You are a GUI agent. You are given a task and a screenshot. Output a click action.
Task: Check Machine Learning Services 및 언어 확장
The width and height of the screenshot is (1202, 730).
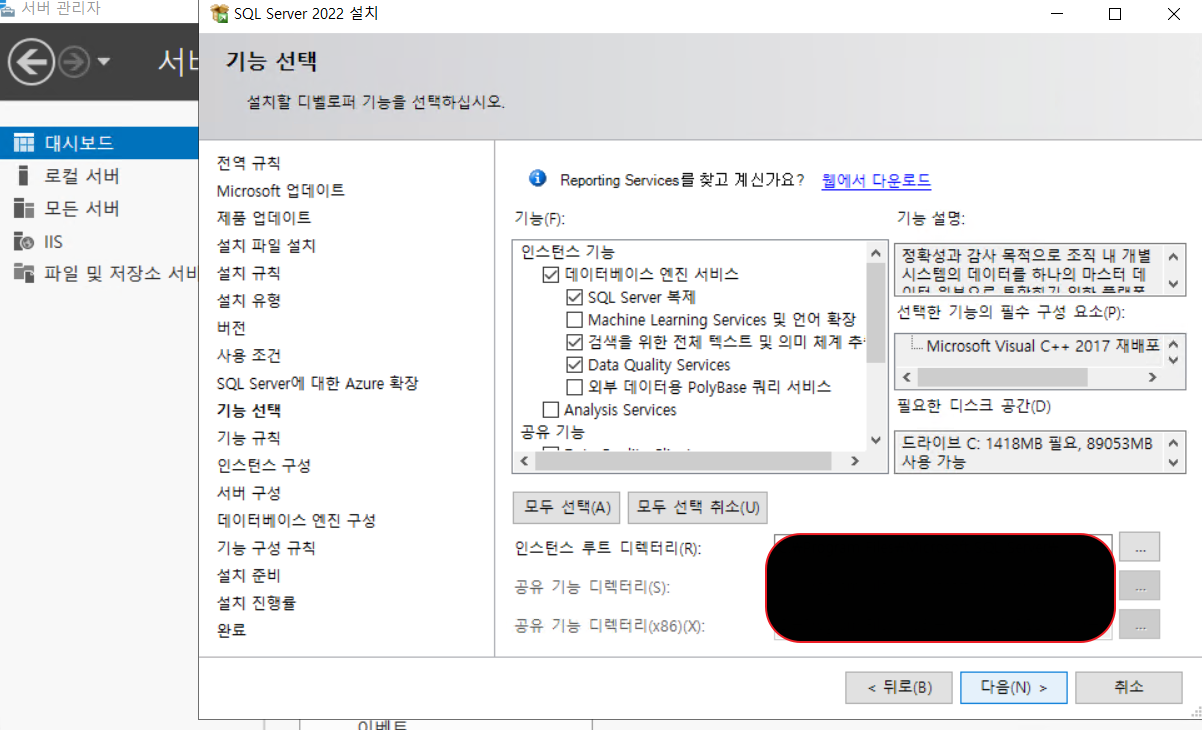[574, 320]
